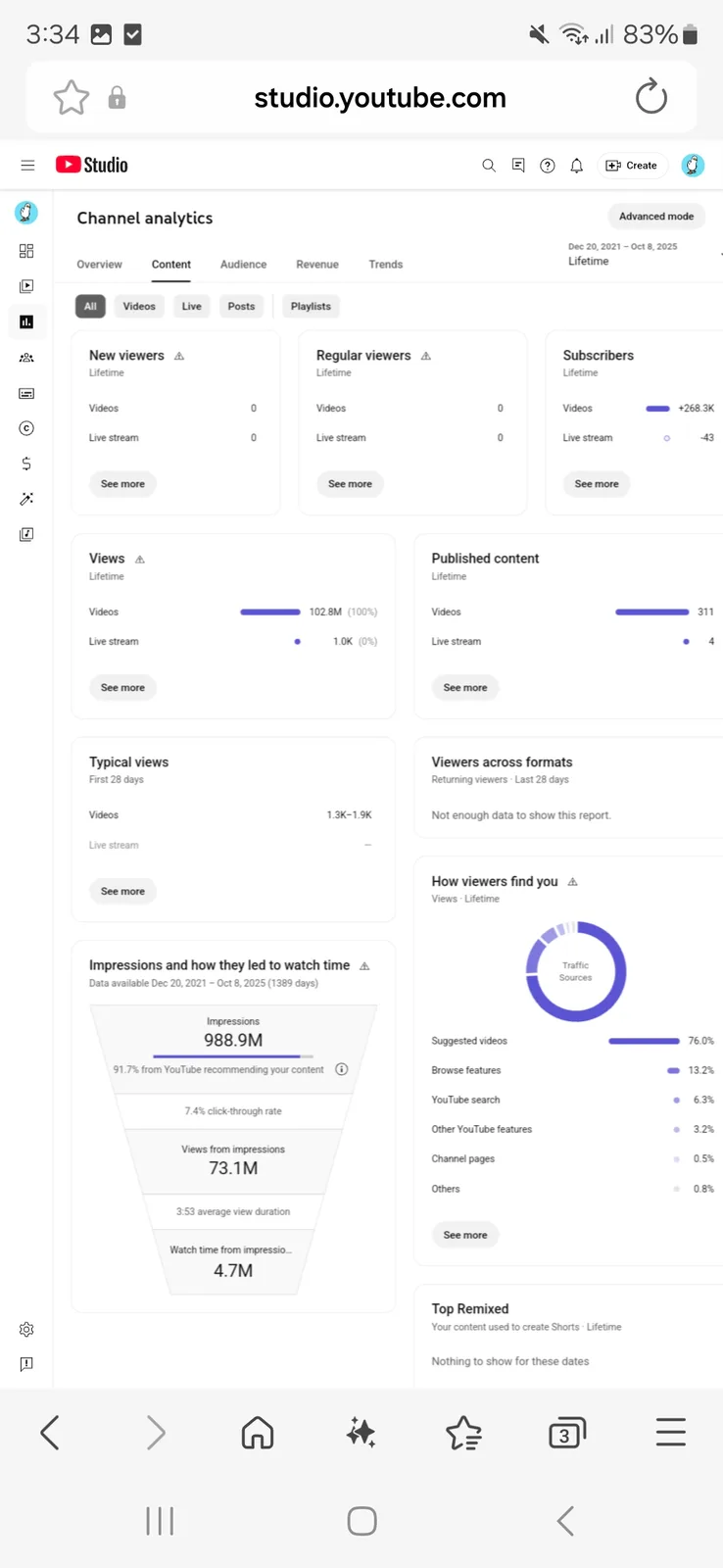
Task: Tap the browser back arrow
Action: tap(50, 1433)
